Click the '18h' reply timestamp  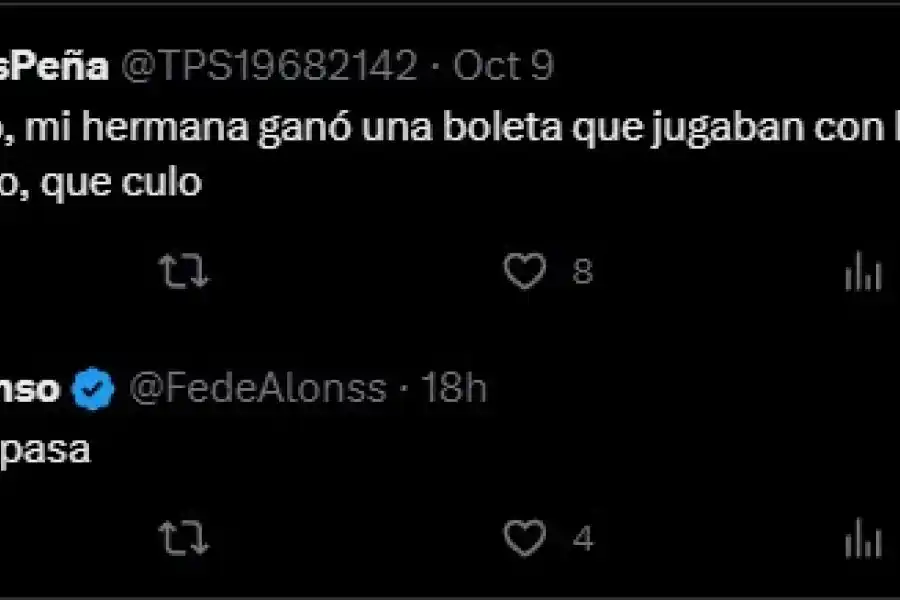454,389
